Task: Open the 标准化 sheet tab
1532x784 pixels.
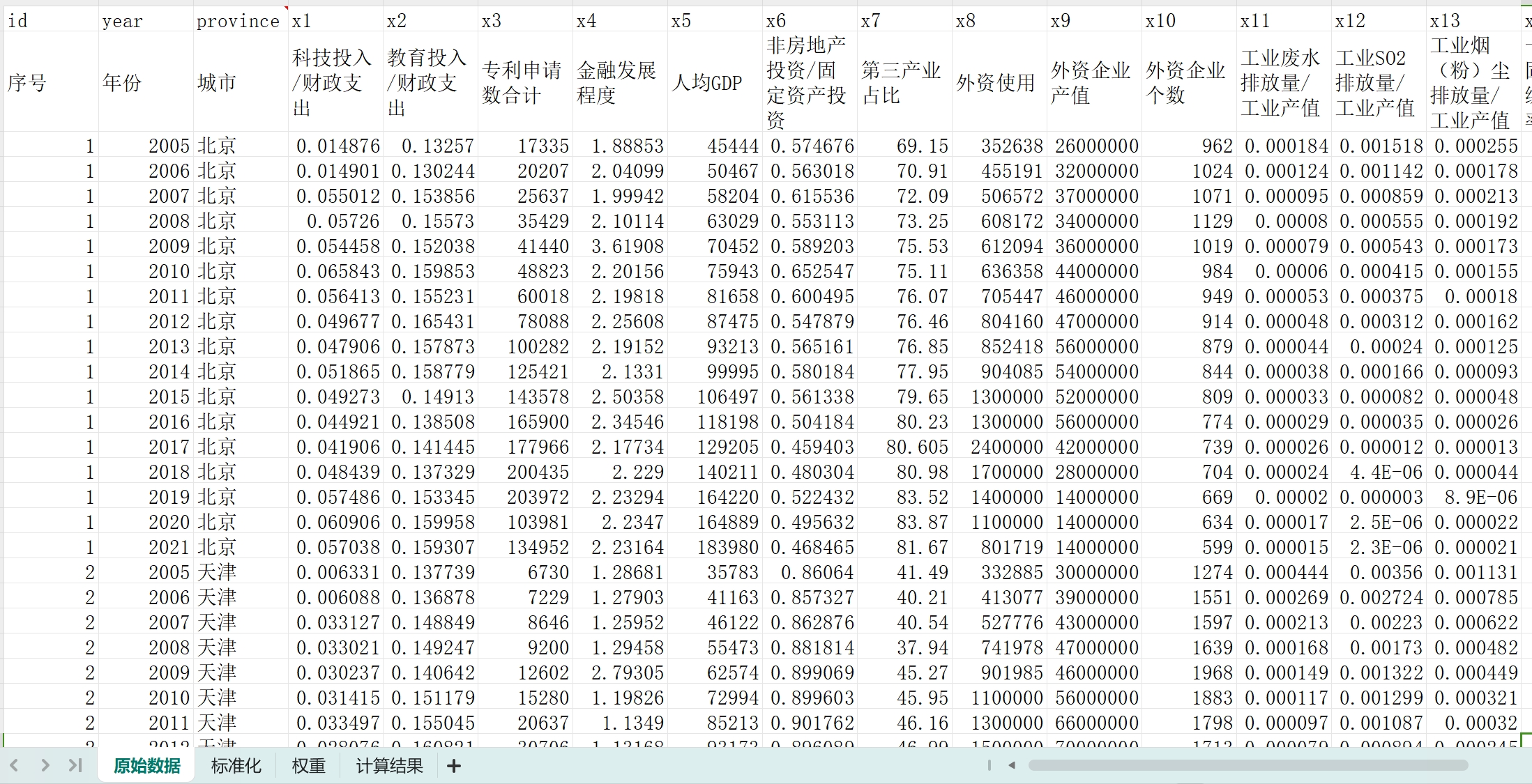Action: 236,766
